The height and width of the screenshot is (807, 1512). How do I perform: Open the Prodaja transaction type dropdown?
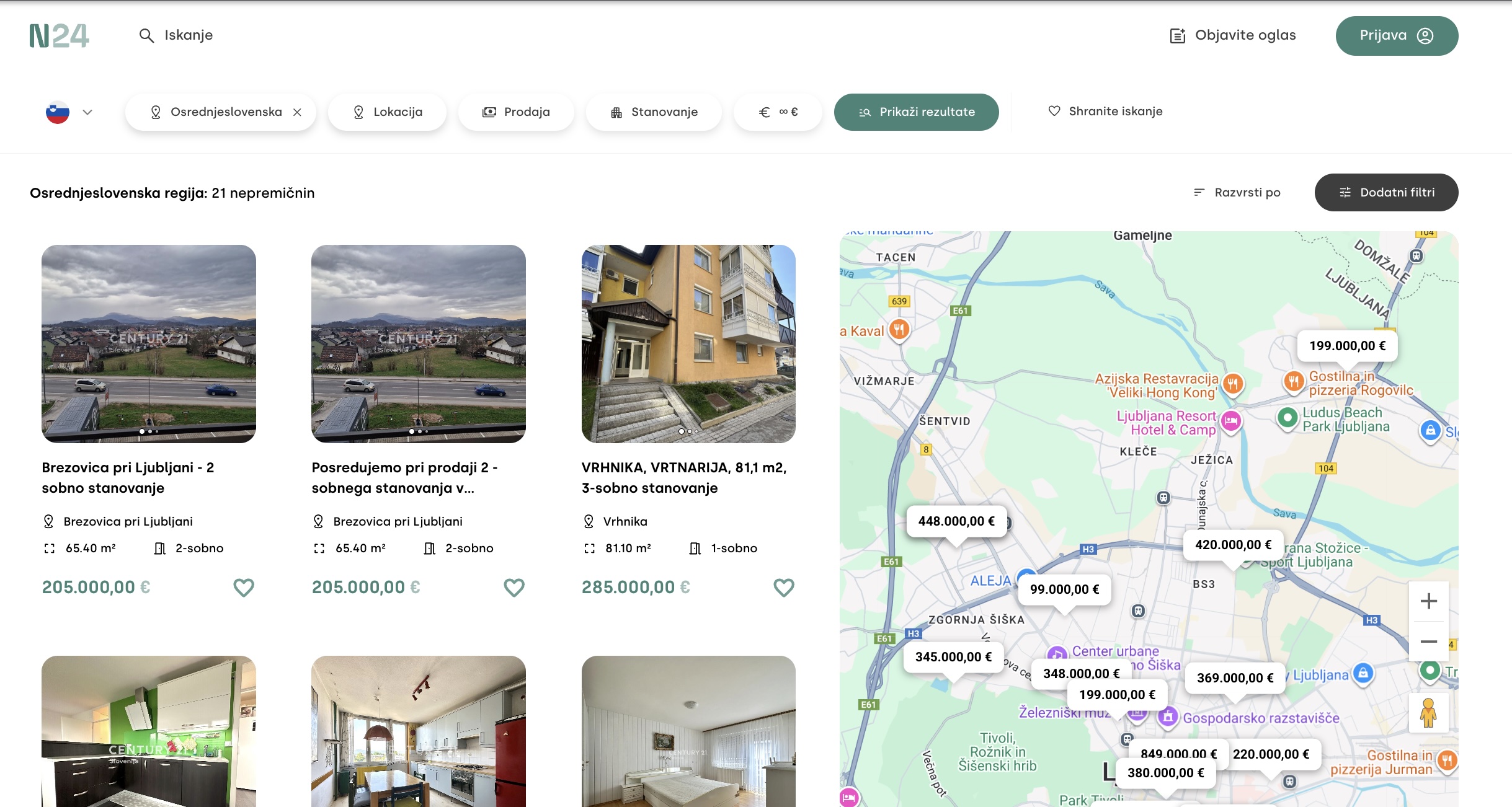[x=516, y=112]
